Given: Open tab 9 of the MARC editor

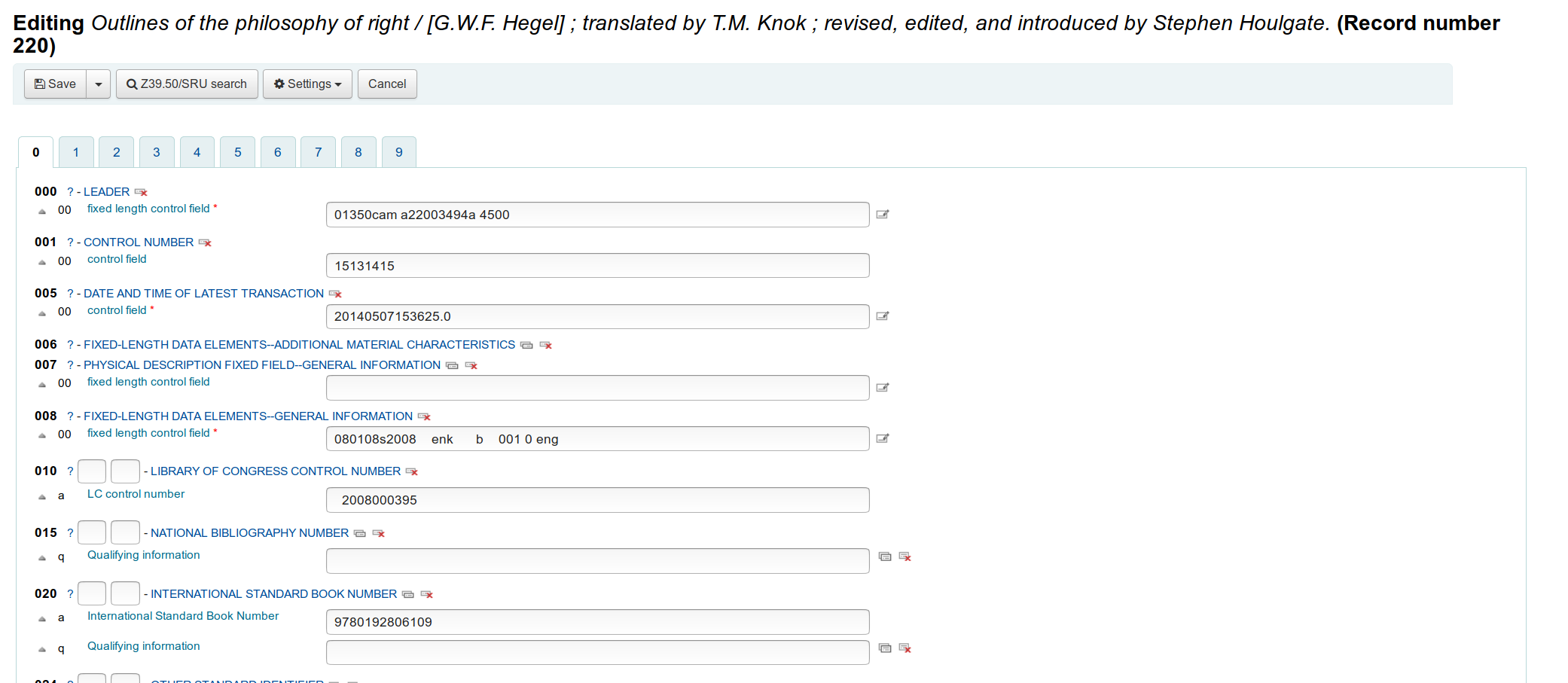Looking at the screenshot, I should (398, 152).
